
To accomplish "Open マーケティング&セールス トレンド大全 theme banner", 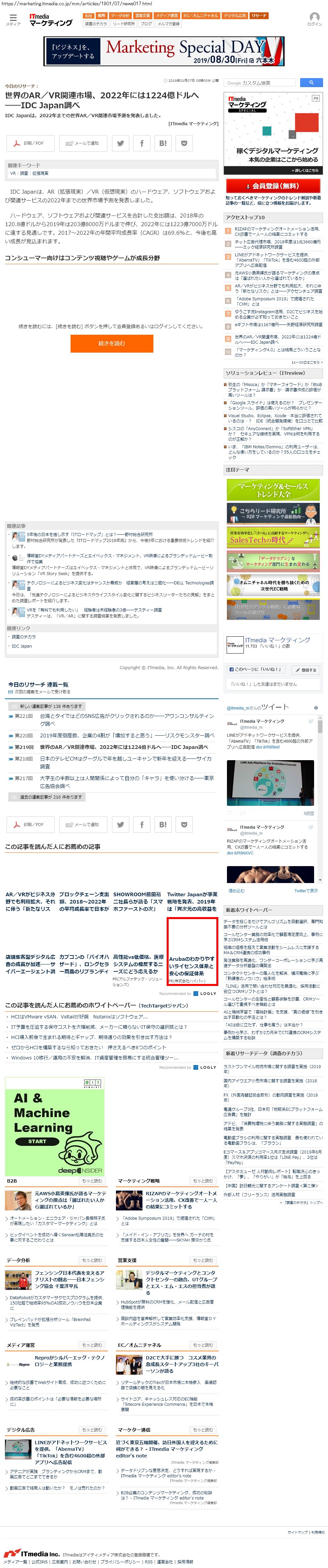I will 273,490.
